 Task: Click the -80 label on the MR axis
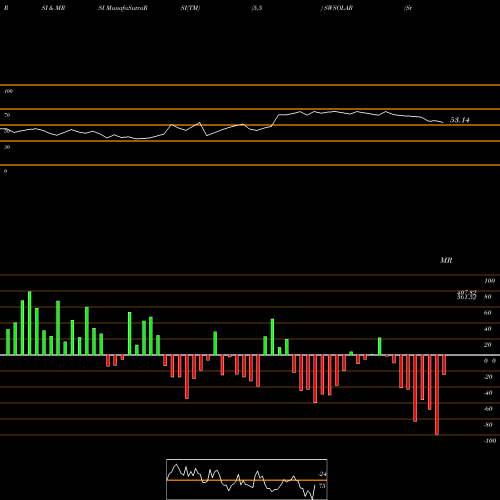[488, 425]
